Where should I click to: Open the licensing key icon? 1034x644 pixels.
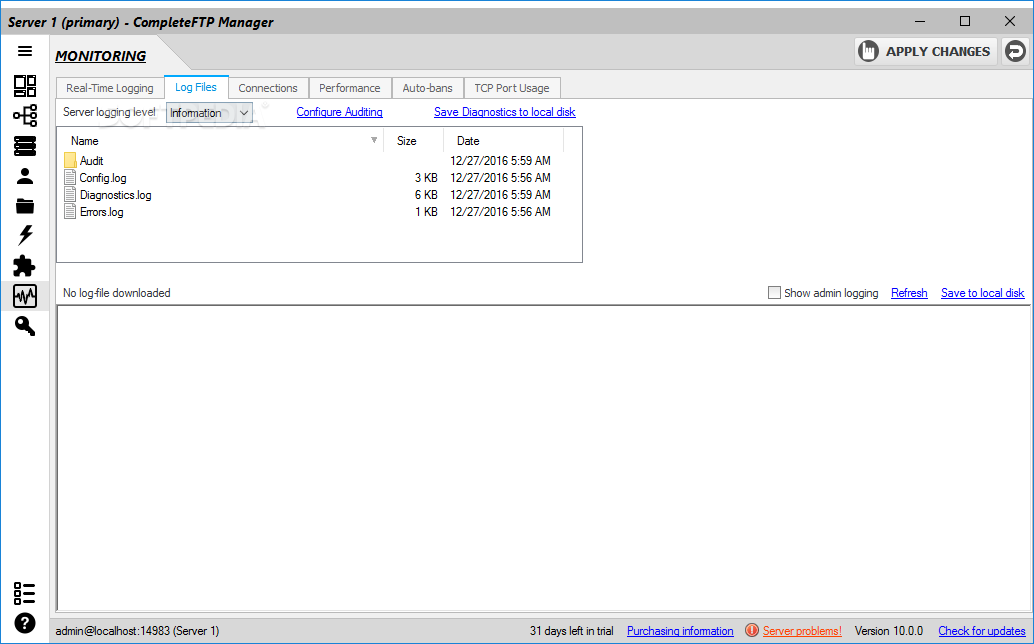(x=25, y=326)
